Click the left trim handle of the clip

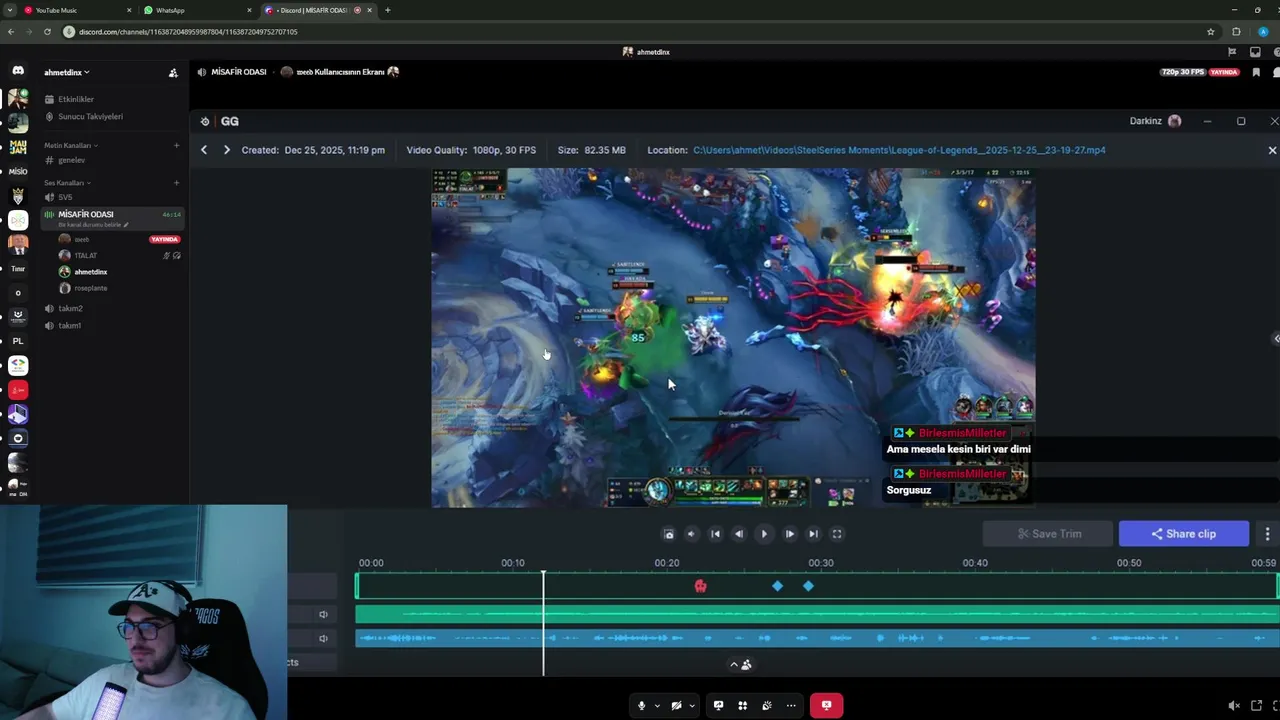357,586
